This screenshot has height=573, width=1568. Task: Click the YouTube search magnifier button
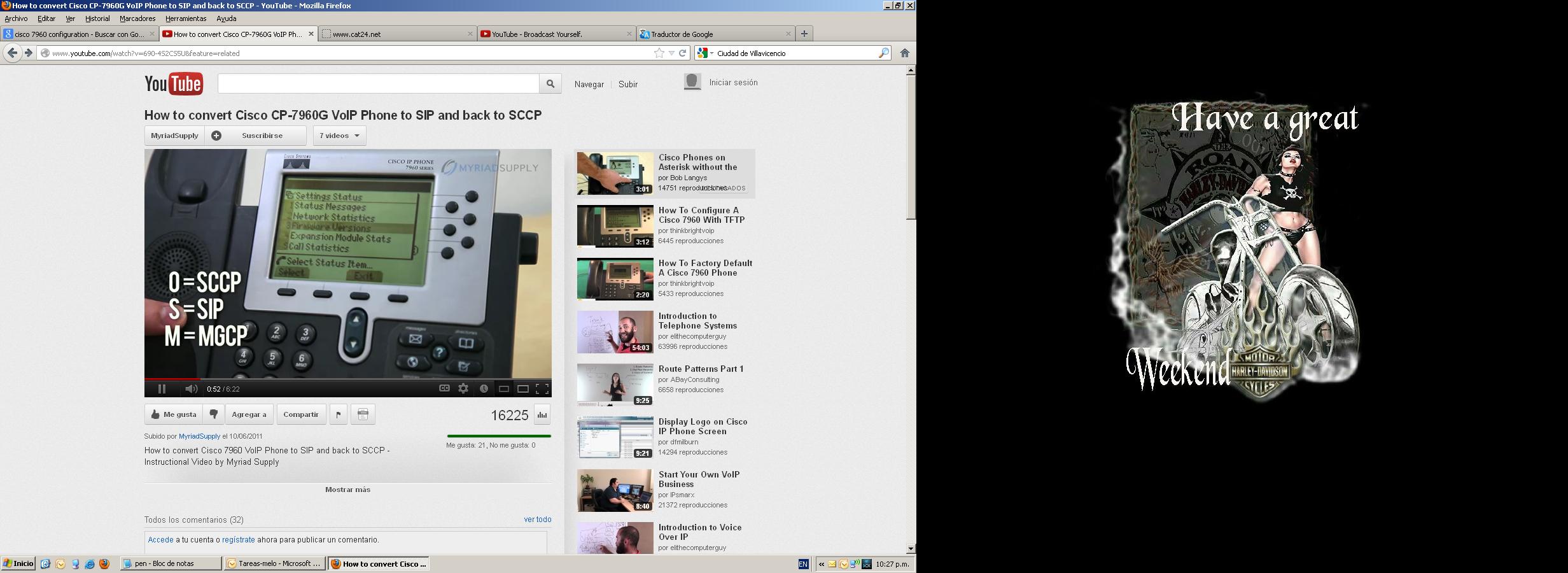pyautogui.click(x=550, y=83)
